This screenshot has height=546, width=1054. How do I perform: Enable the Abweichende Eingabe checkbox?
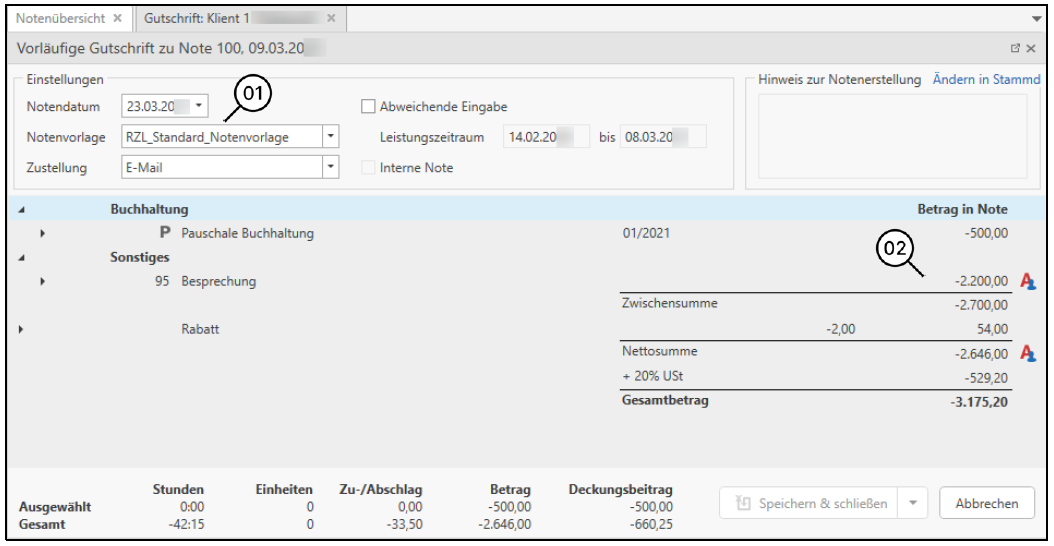coord(368,107)
